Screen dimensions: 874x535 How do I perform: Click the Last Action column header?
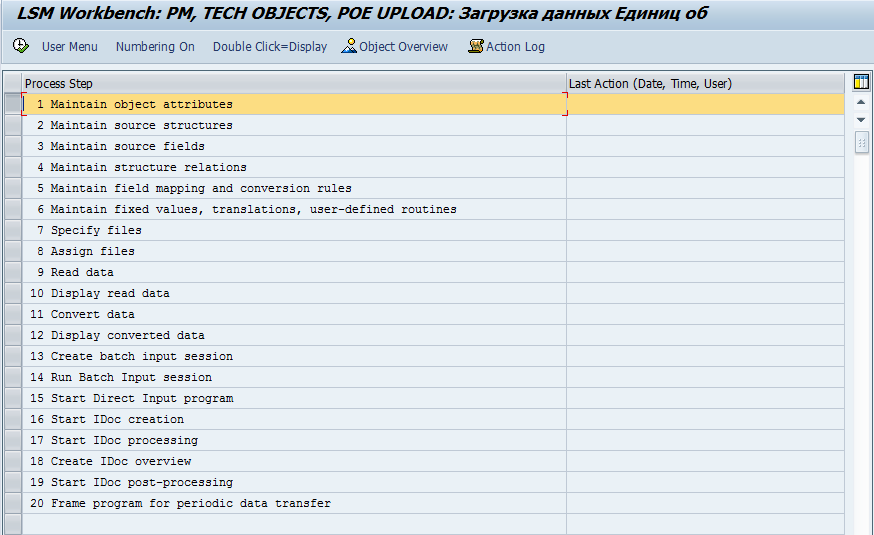pos(705,84)
